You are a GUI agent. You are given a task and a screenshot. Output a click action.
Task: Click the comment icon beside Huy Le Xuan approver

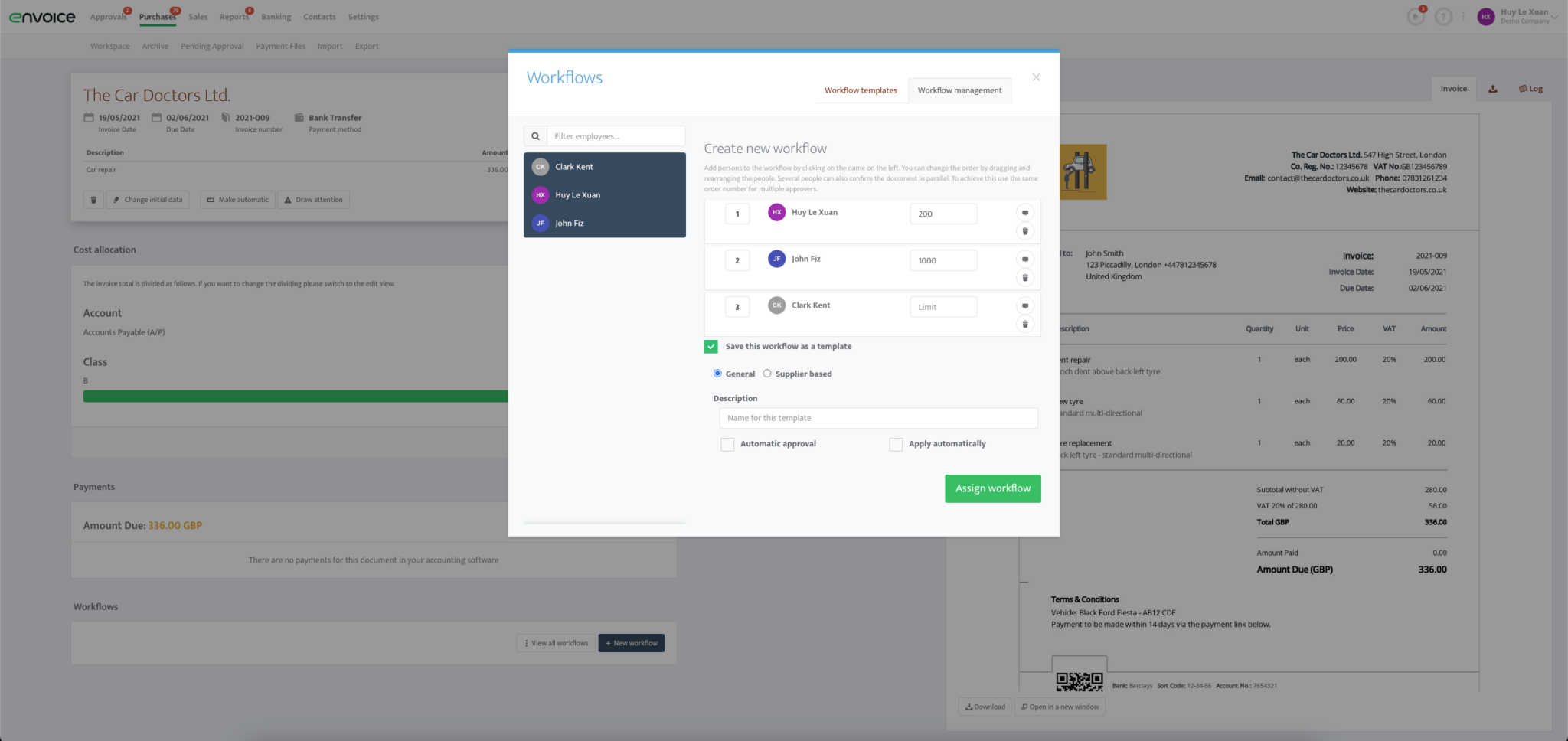[1025, 212]
